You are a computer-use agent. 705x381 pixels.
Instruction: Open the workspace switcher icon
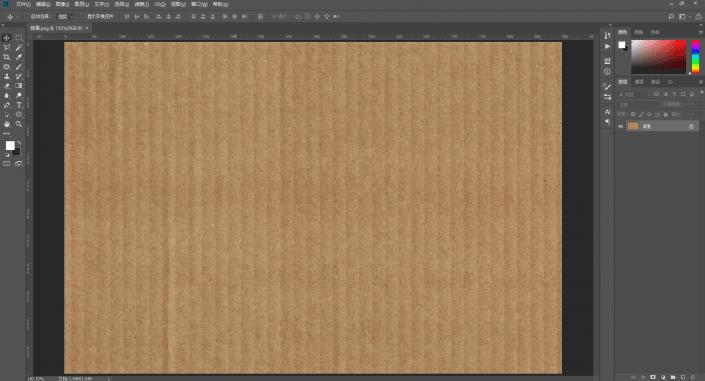683,17
